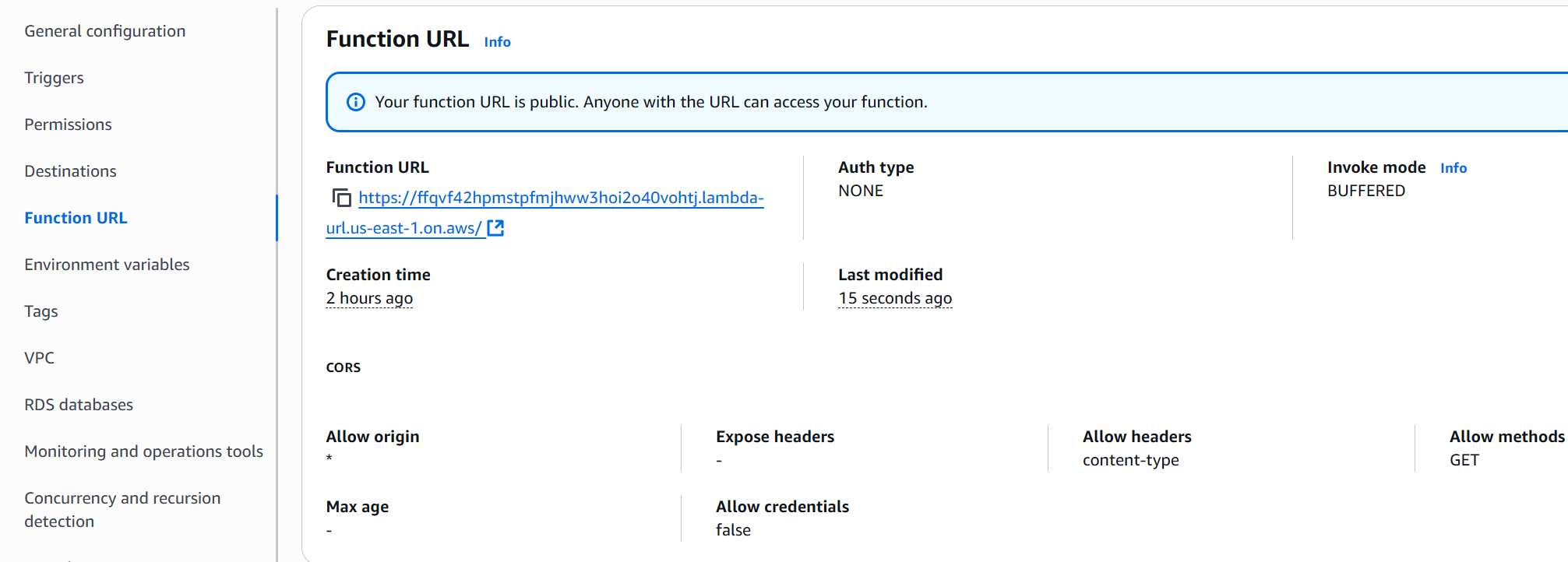Go to RDS databases section
The width and height of the screenshot is (1568, 562).
(79, 405)
